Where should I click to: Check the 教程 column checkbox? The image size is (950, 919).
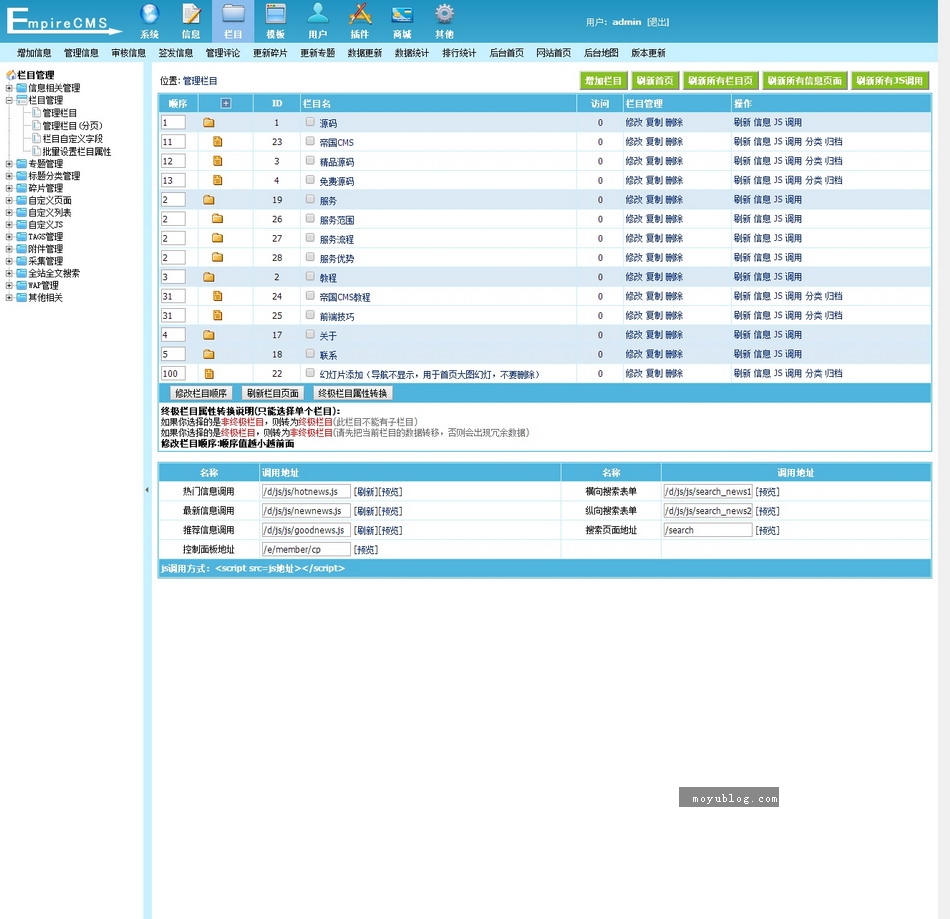(x=310, y=276)
